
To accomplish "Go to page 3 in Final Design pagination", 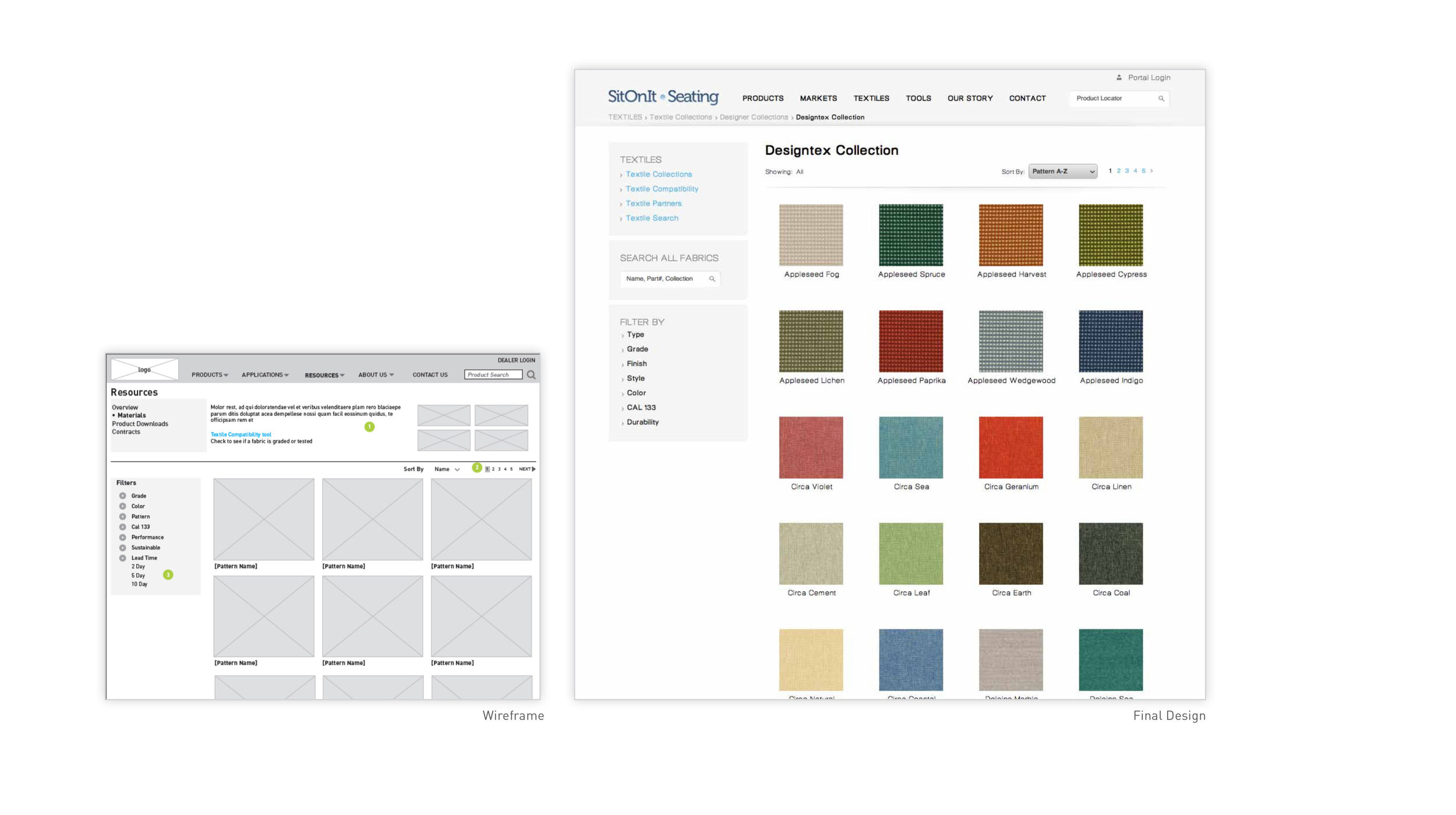I will [1126, 171].
